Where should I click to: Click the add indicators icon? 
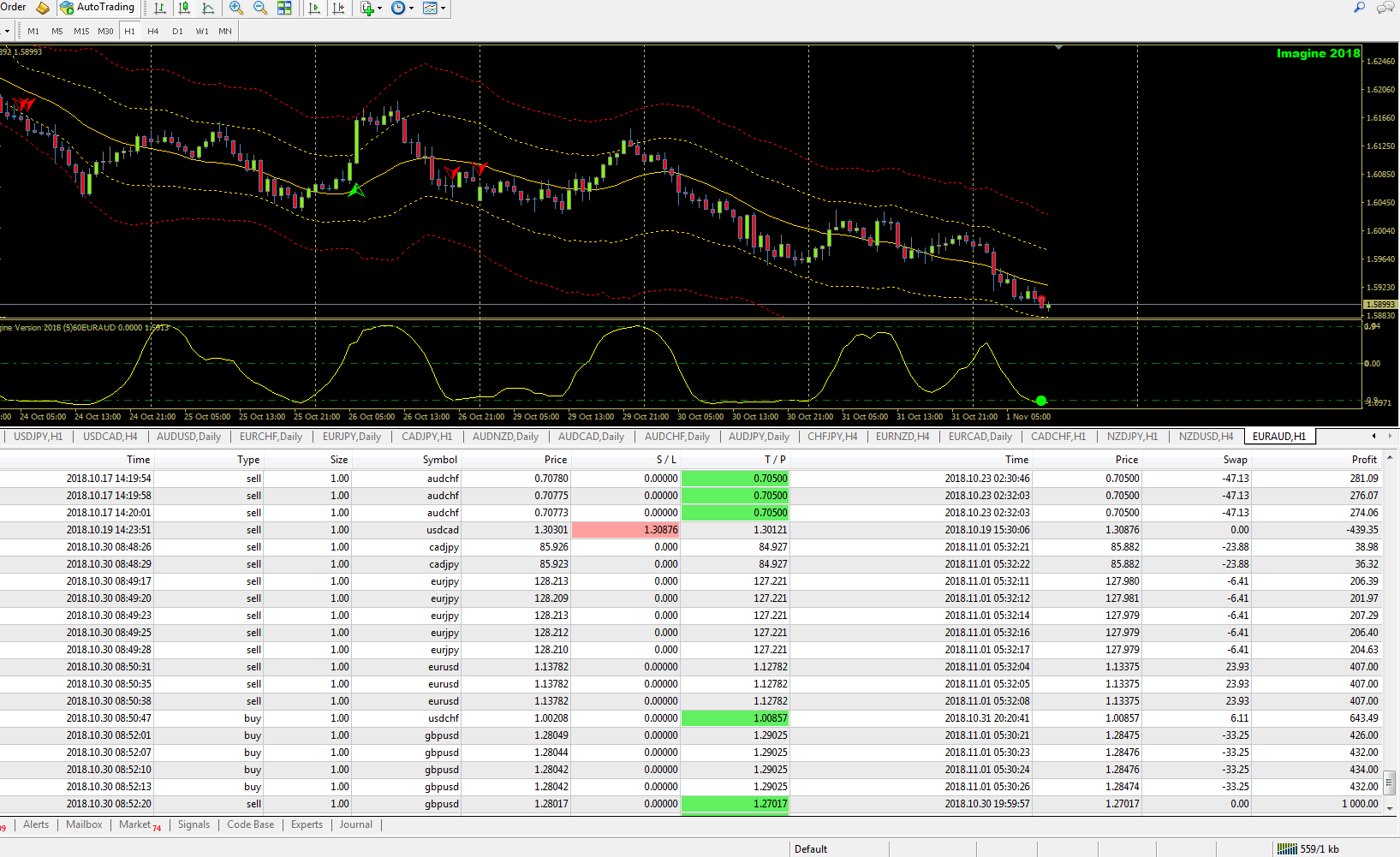tap(367, 8)
